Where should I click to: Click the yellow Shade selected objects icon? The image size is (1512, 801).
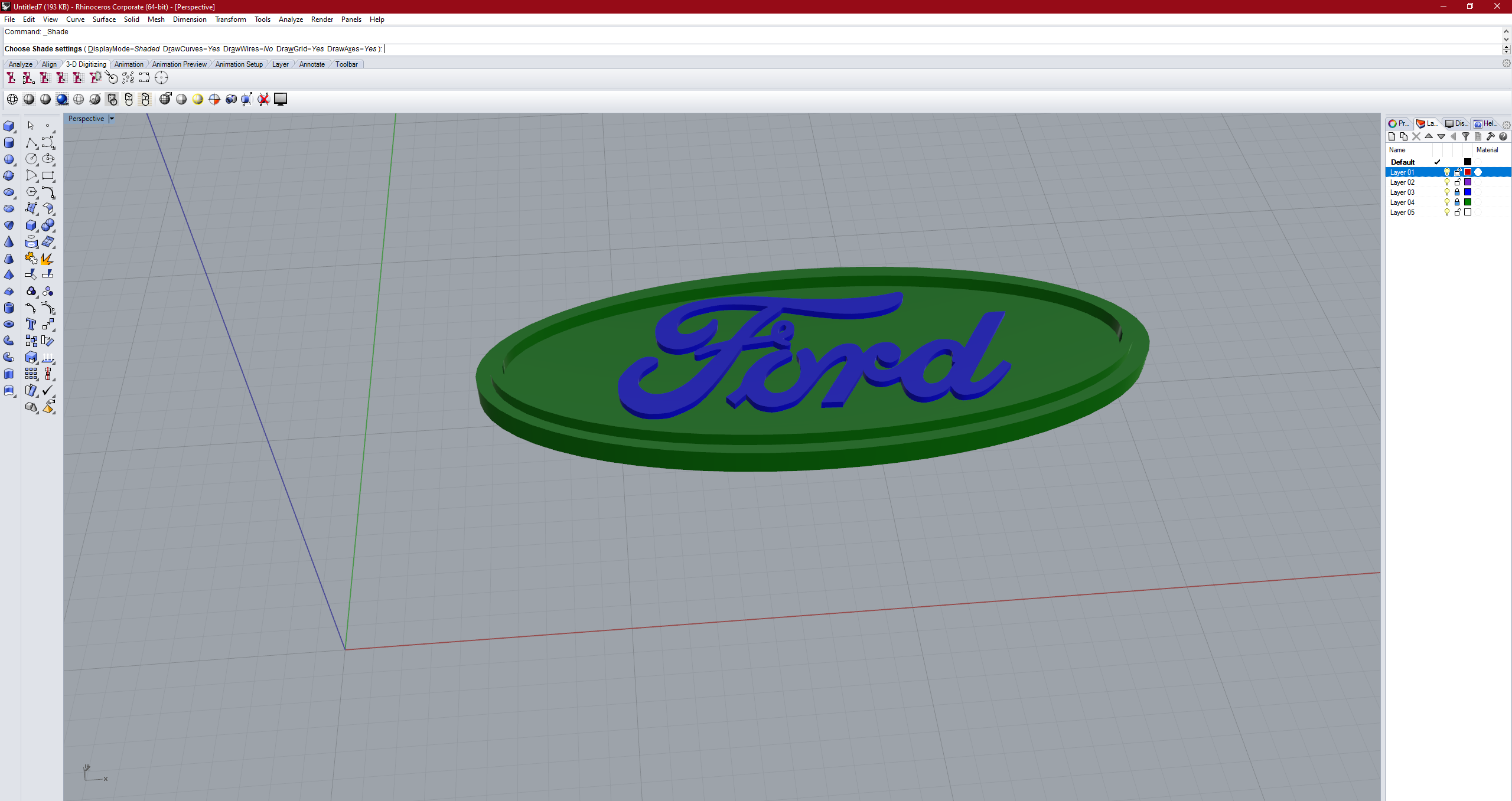pos(197,99)
